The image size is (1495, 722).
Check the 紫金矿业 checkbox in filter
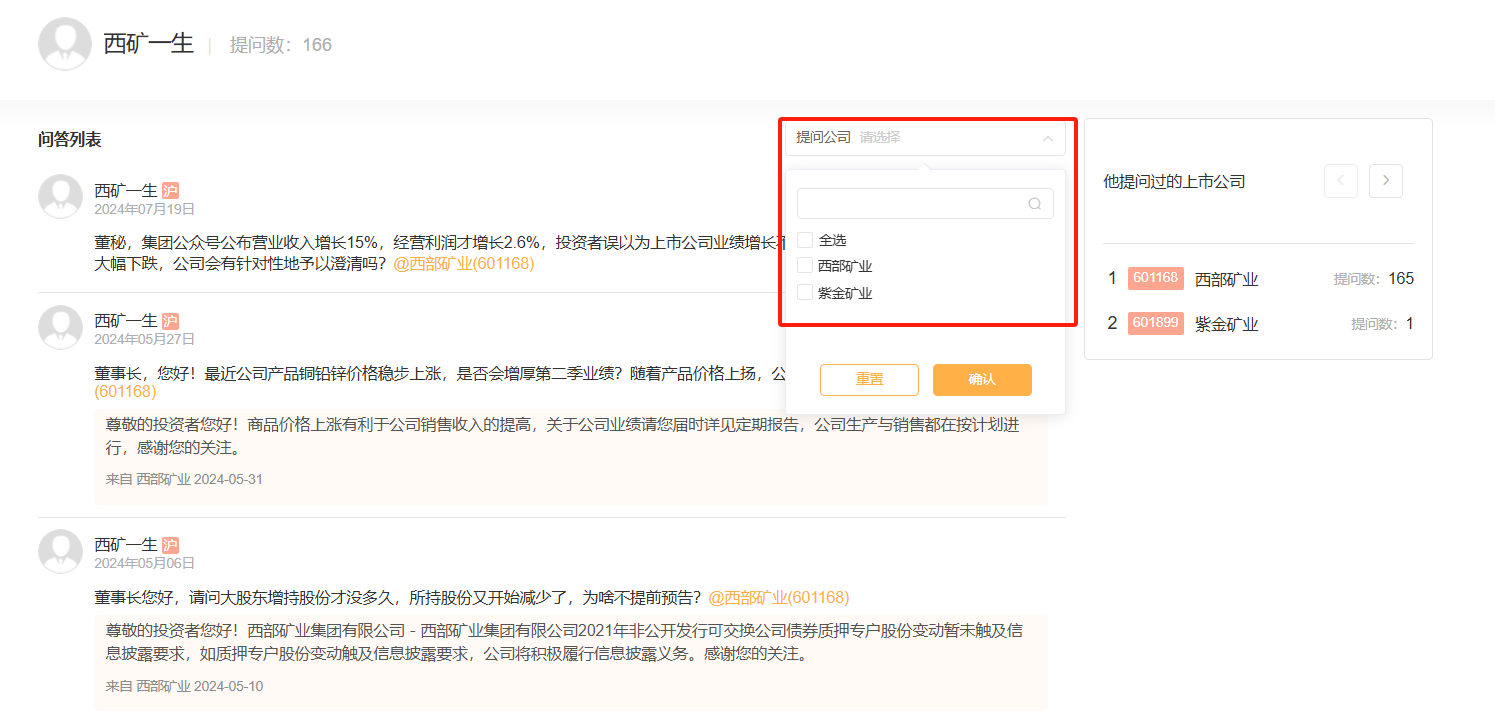point(805,293)
